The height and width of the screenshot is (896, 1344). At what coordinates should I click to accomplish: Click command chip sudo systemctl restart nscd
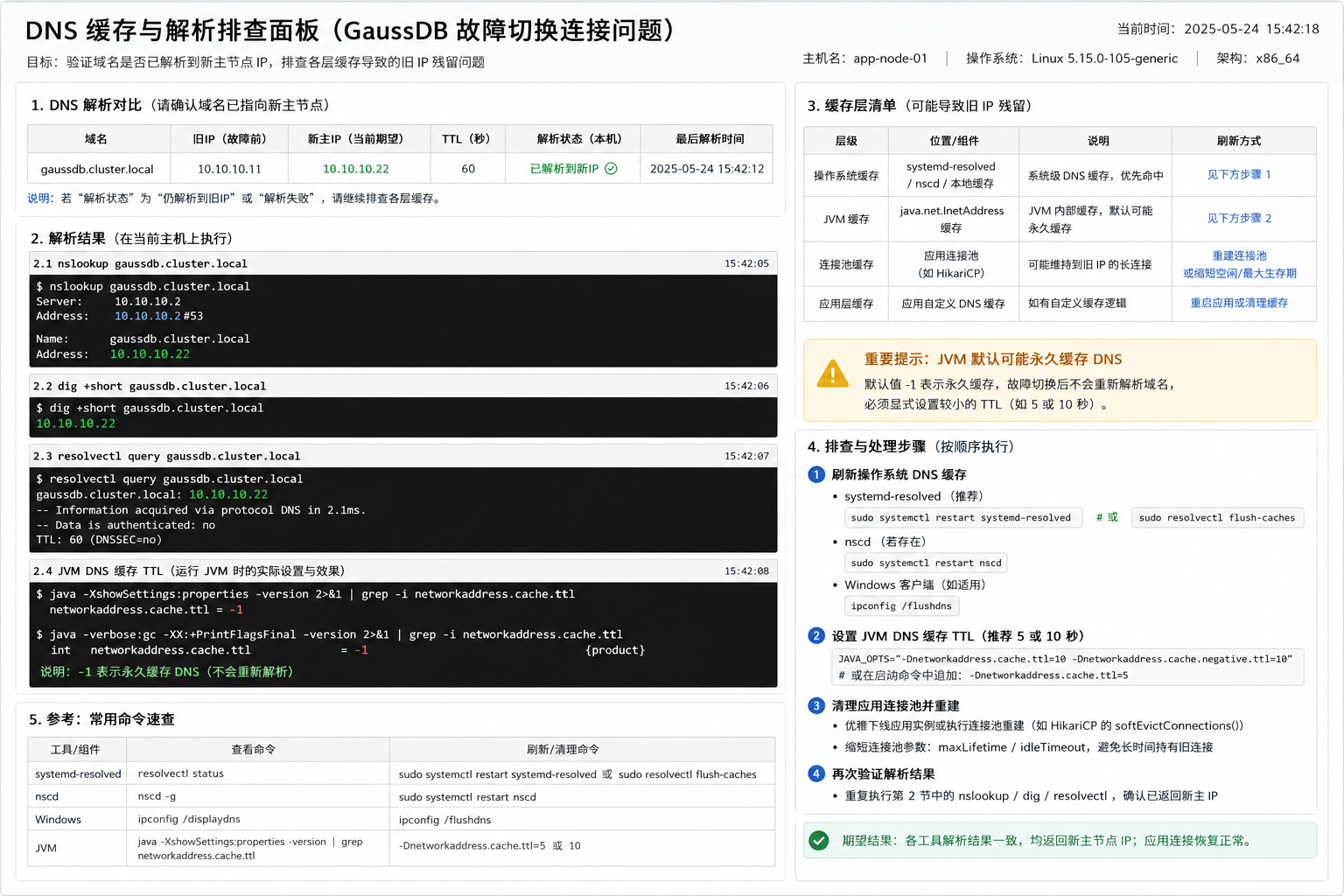(x=926, y=563)
